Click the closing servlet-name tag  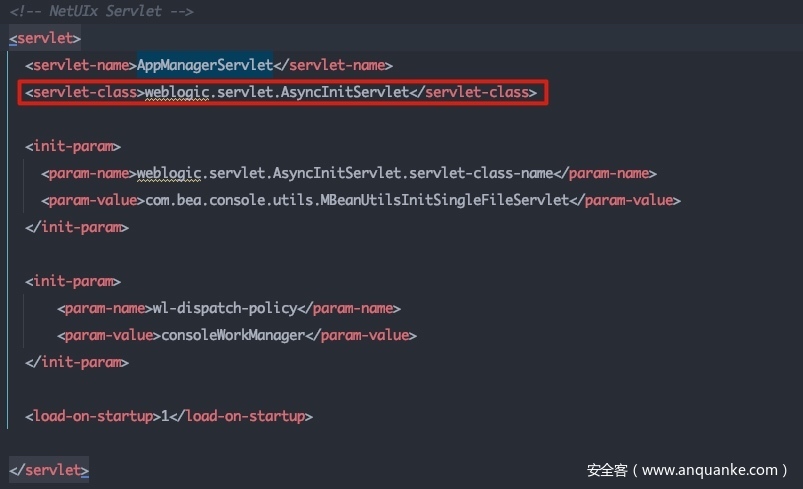(333, 65)
